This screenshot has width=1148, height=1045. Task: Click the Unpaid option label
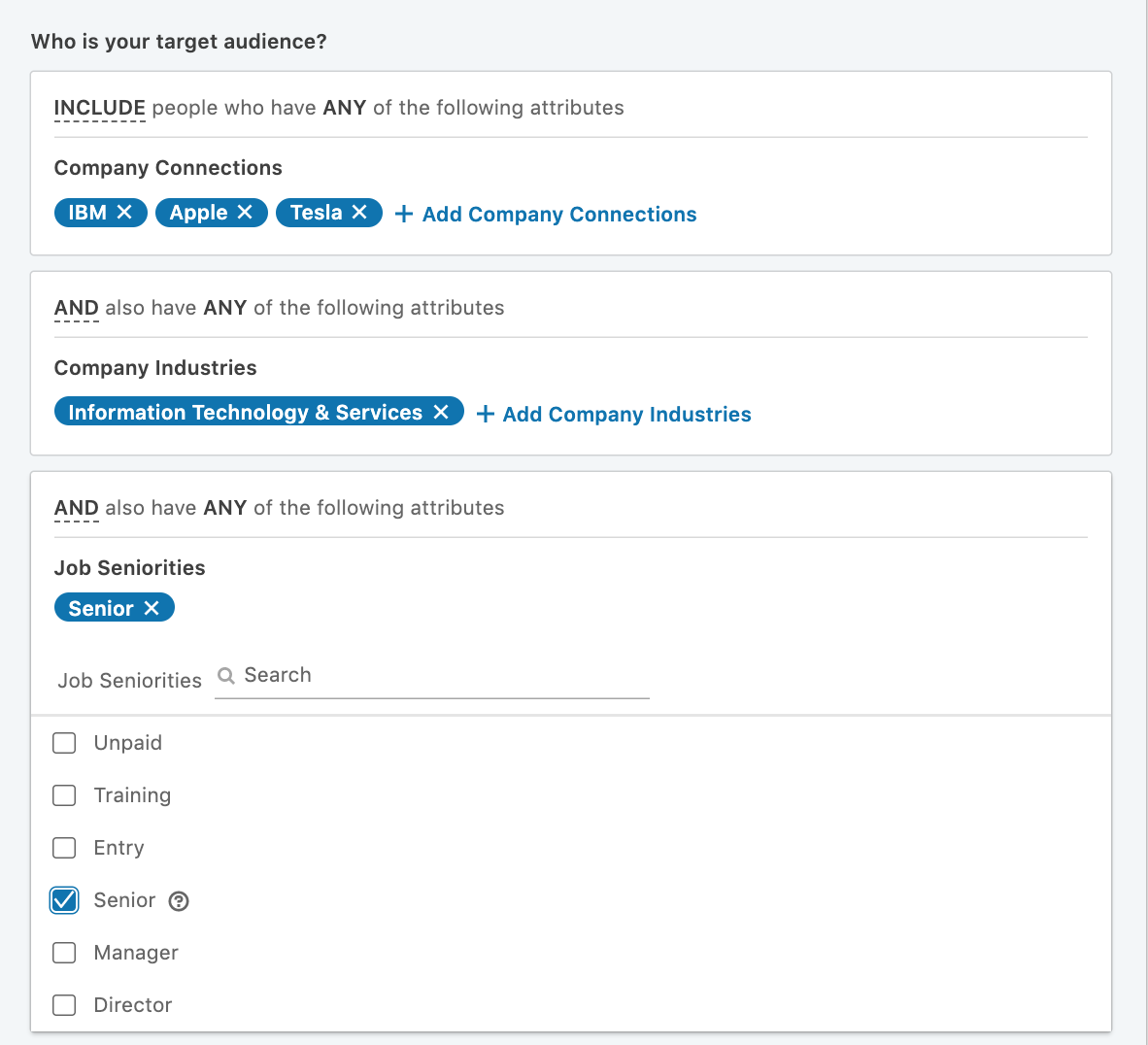point(128,743)
